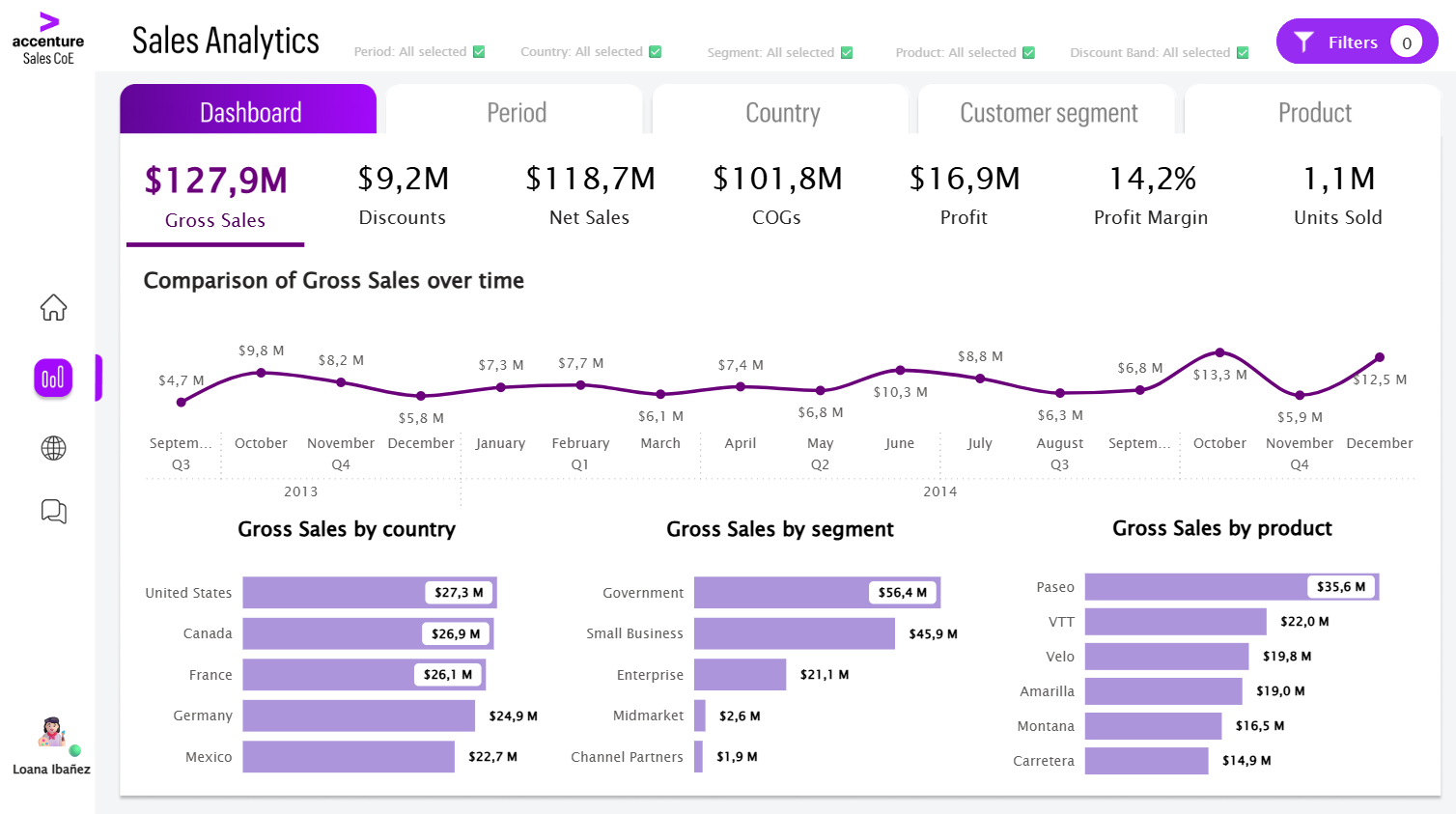Image resolution: width=1456 pixels, height=814 pixels.
Task: Open the Filters button
Action: pyautogui.click(x=1357, y=42)
